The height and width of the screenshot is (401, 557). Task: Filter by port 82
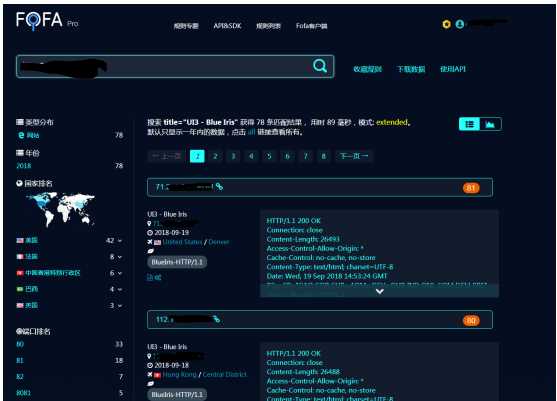click(20, 376)
